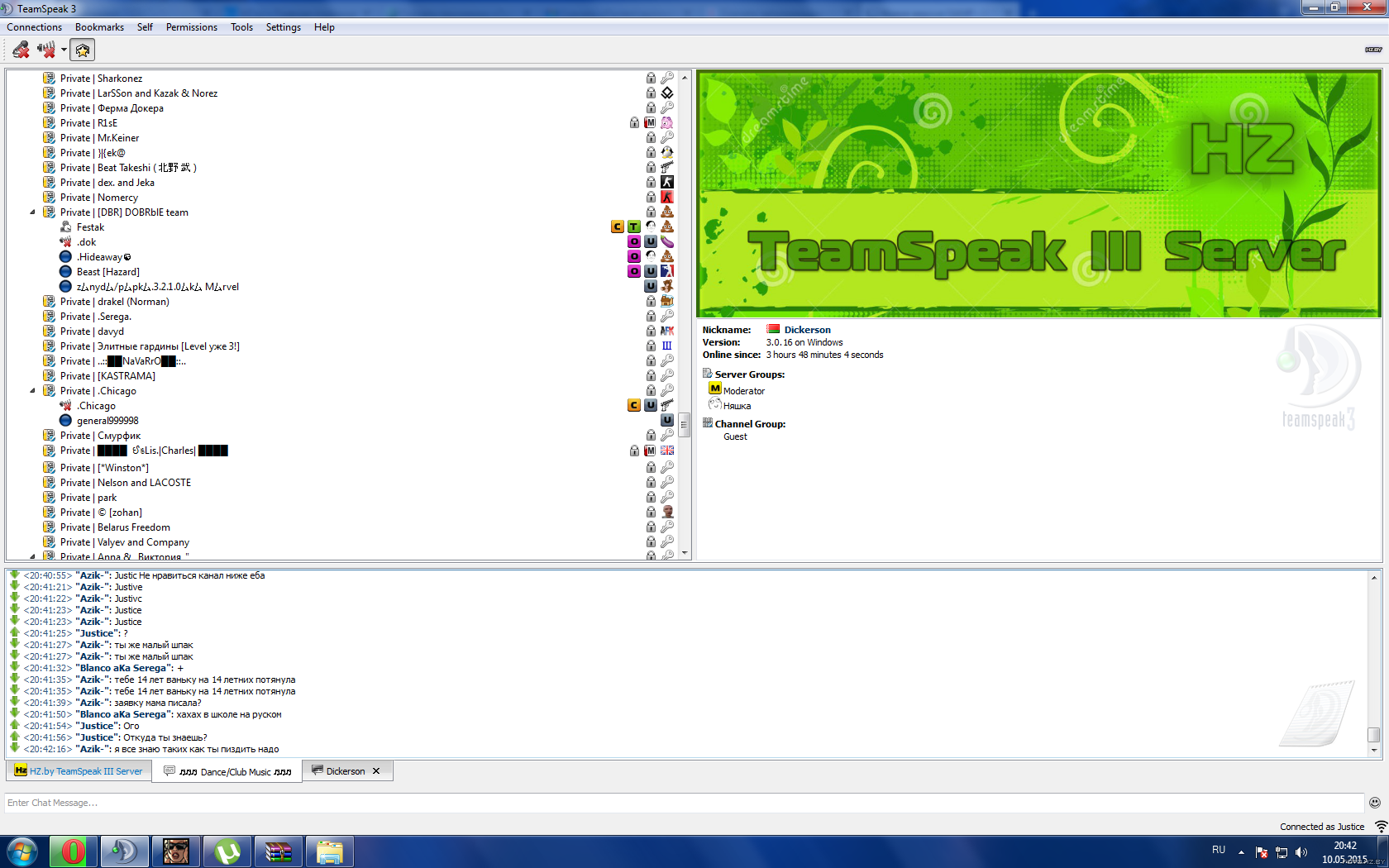
Task: Select user general999998
Action: point(107,421)
